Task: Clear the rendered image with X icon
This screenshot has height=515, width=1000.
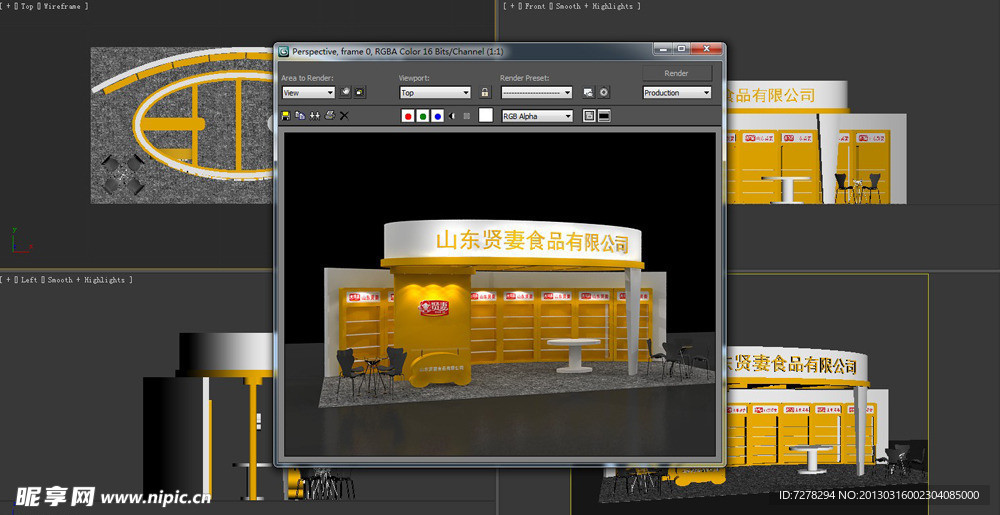Action: click(x=344, y=116)
